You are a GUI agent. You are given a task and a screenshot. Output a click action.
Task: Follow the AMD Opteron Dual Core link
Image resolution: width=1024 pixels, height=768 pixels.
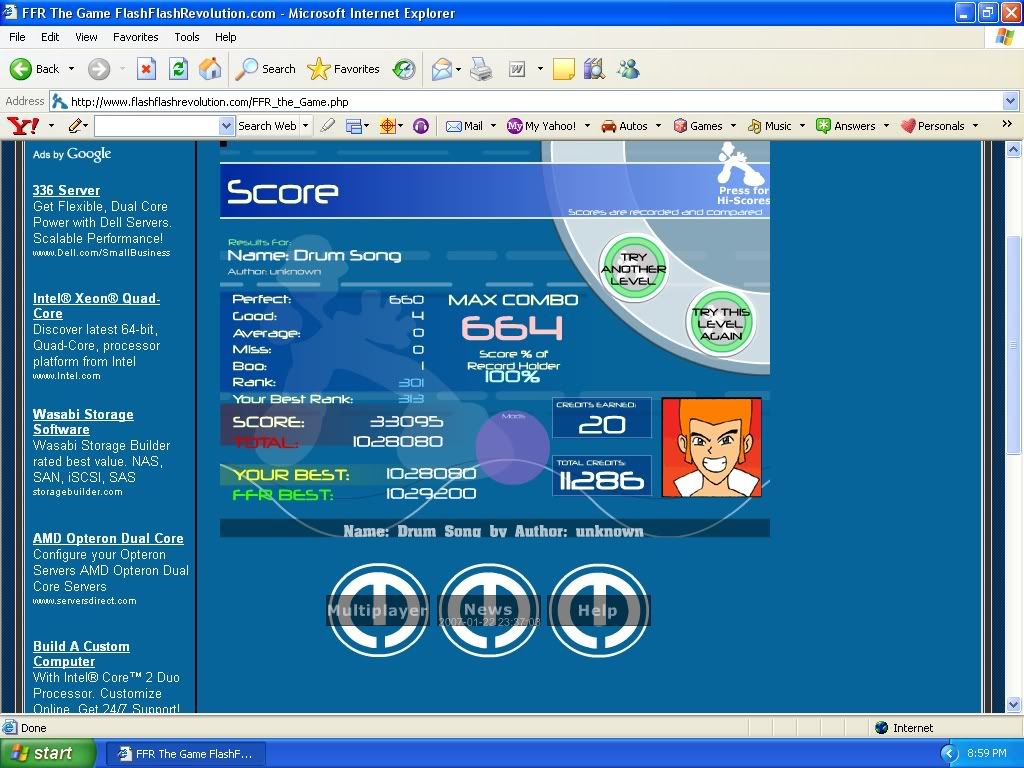[x=108, y=538]
